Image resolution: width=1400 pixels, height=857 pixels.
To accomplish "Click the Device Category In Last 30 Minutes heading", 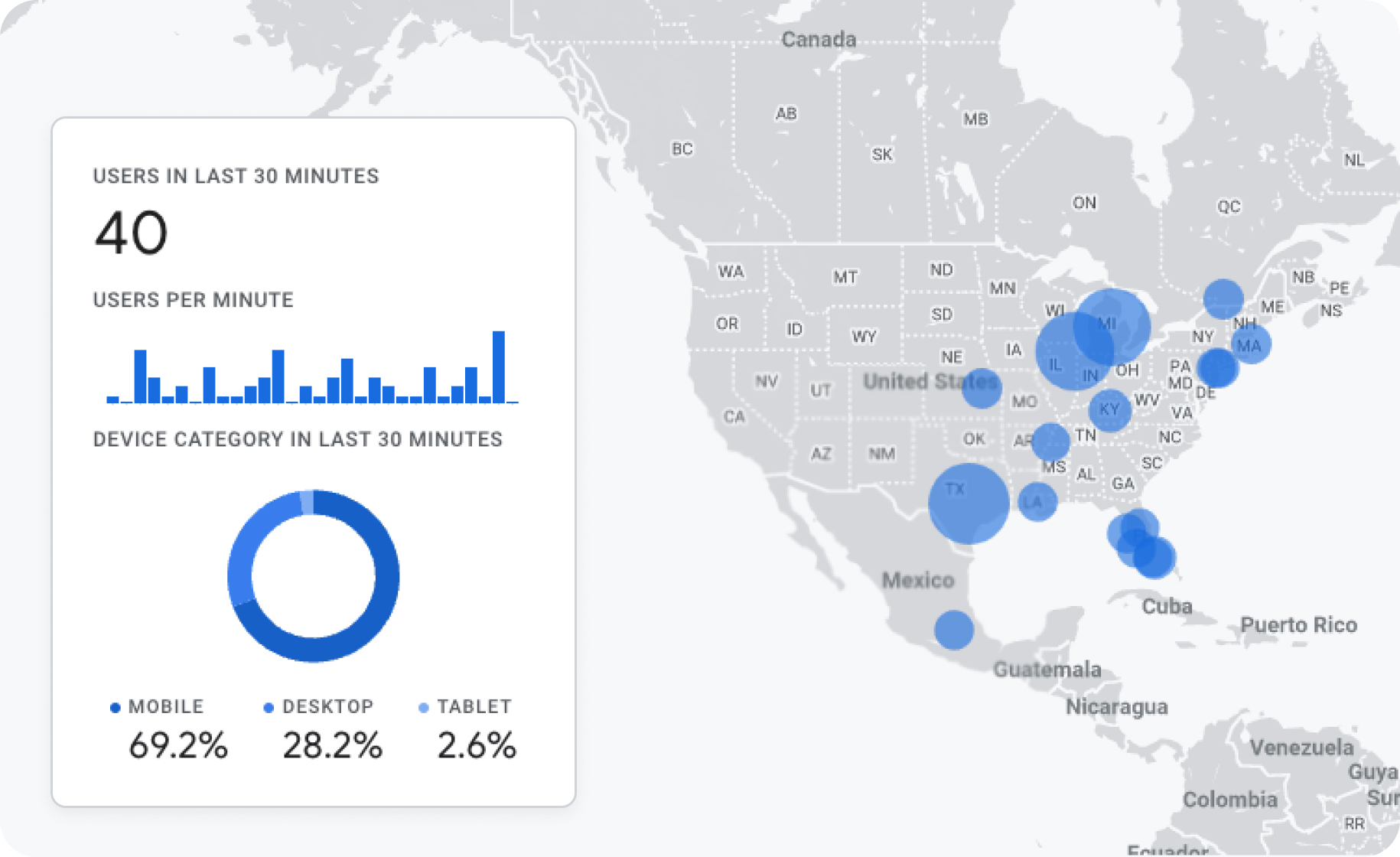I will [298, 439].
